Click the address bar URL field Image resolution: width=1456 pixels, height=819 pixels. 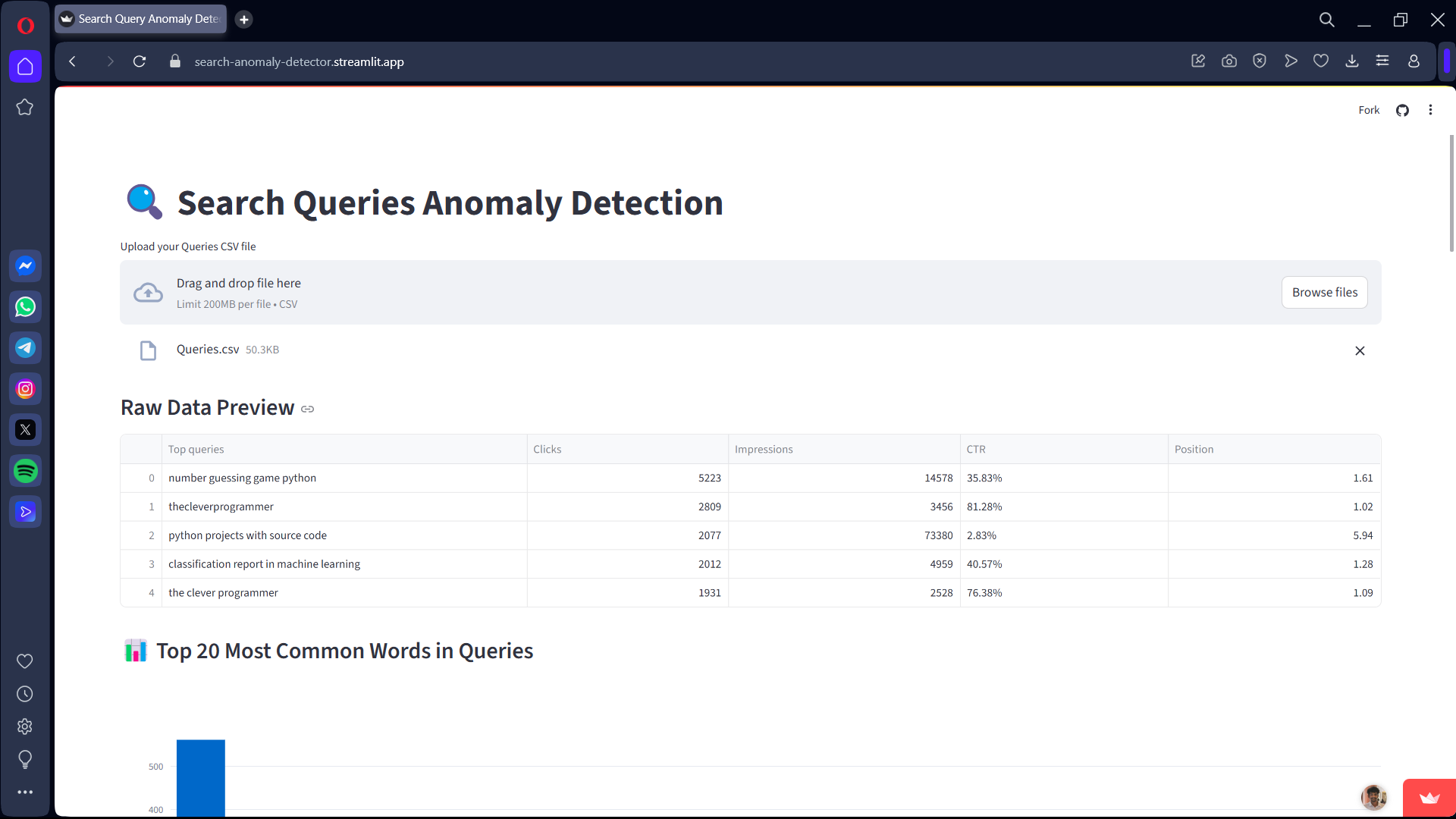pos(299,62)
